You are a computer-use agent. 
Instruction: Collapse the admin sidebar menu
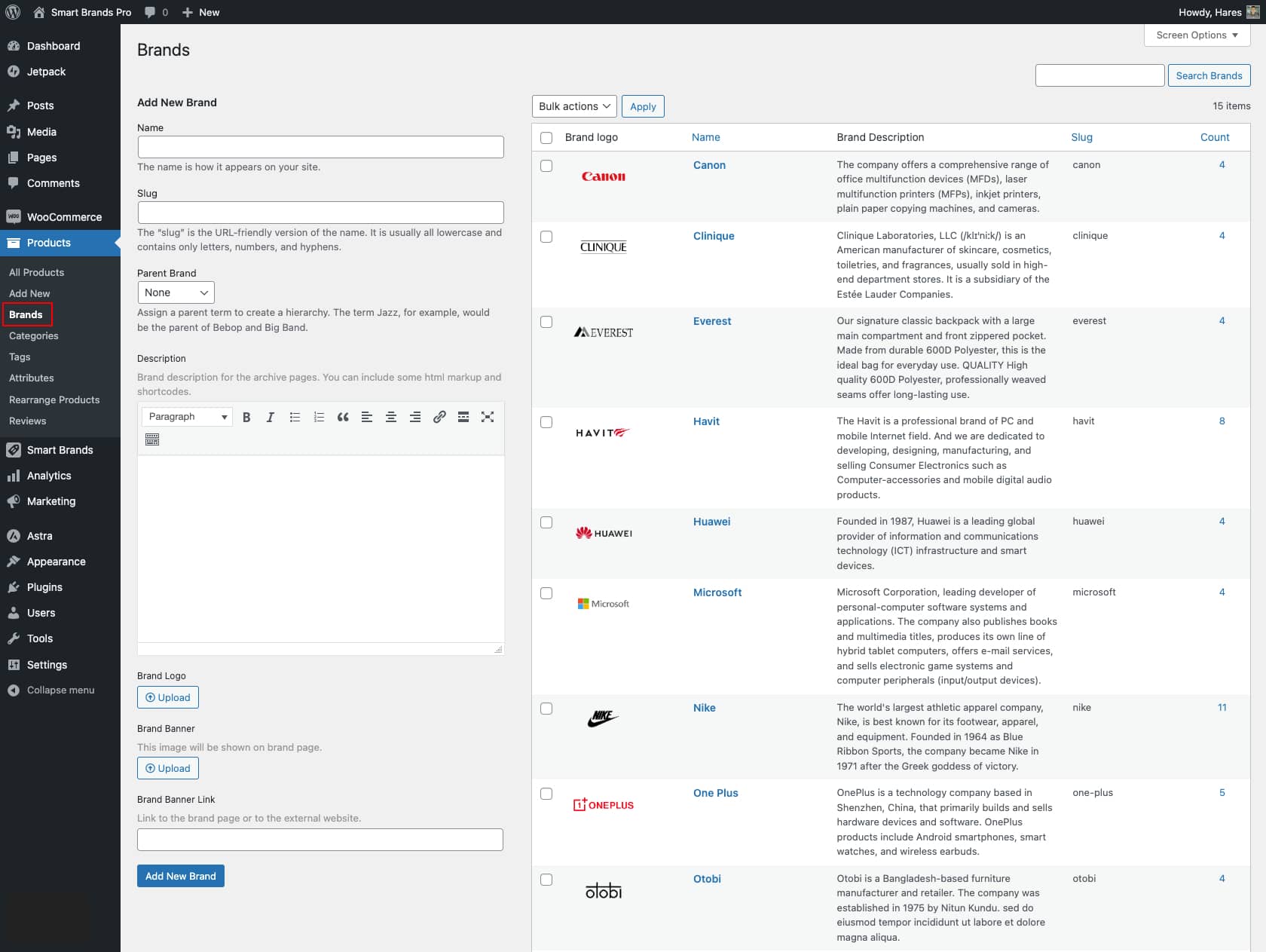(51, 690)
